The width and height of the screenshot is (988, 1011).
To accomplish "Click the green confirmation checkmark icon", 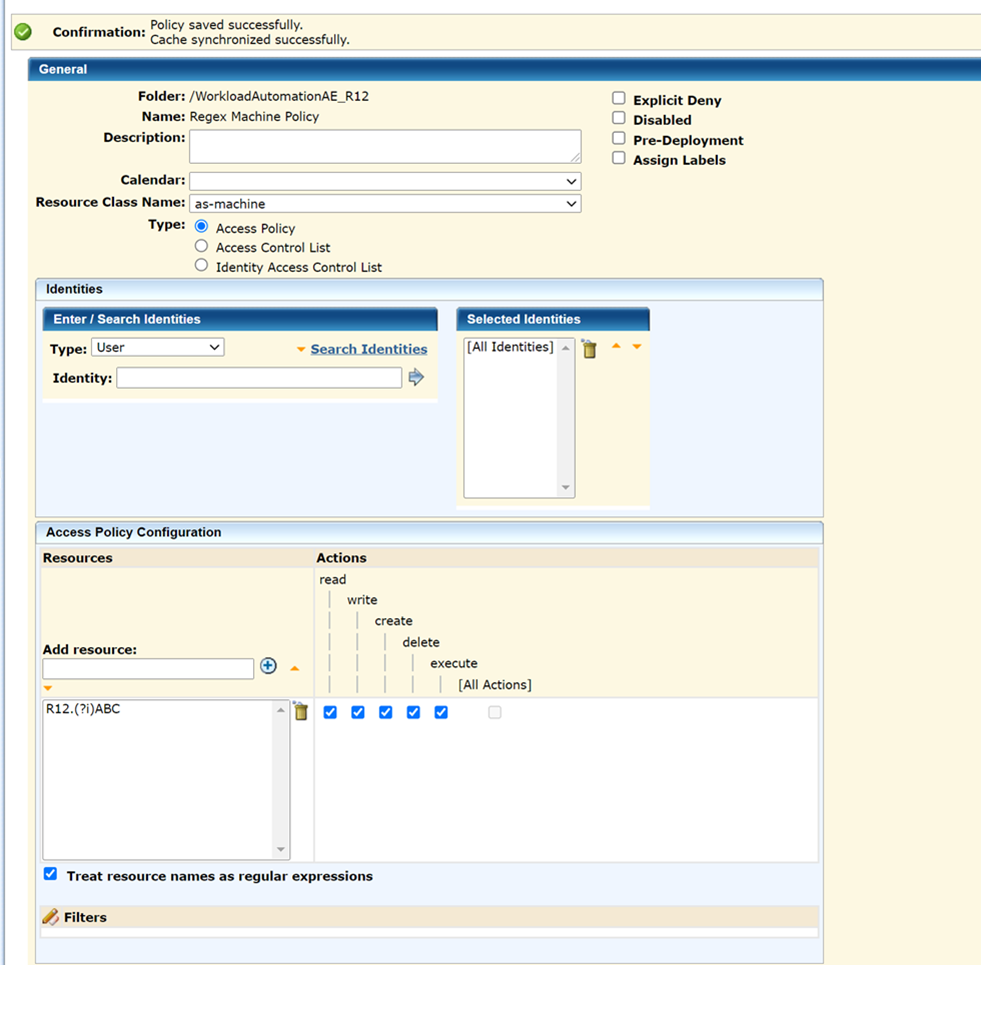I will pyautogui.click(x=23, y=32).
